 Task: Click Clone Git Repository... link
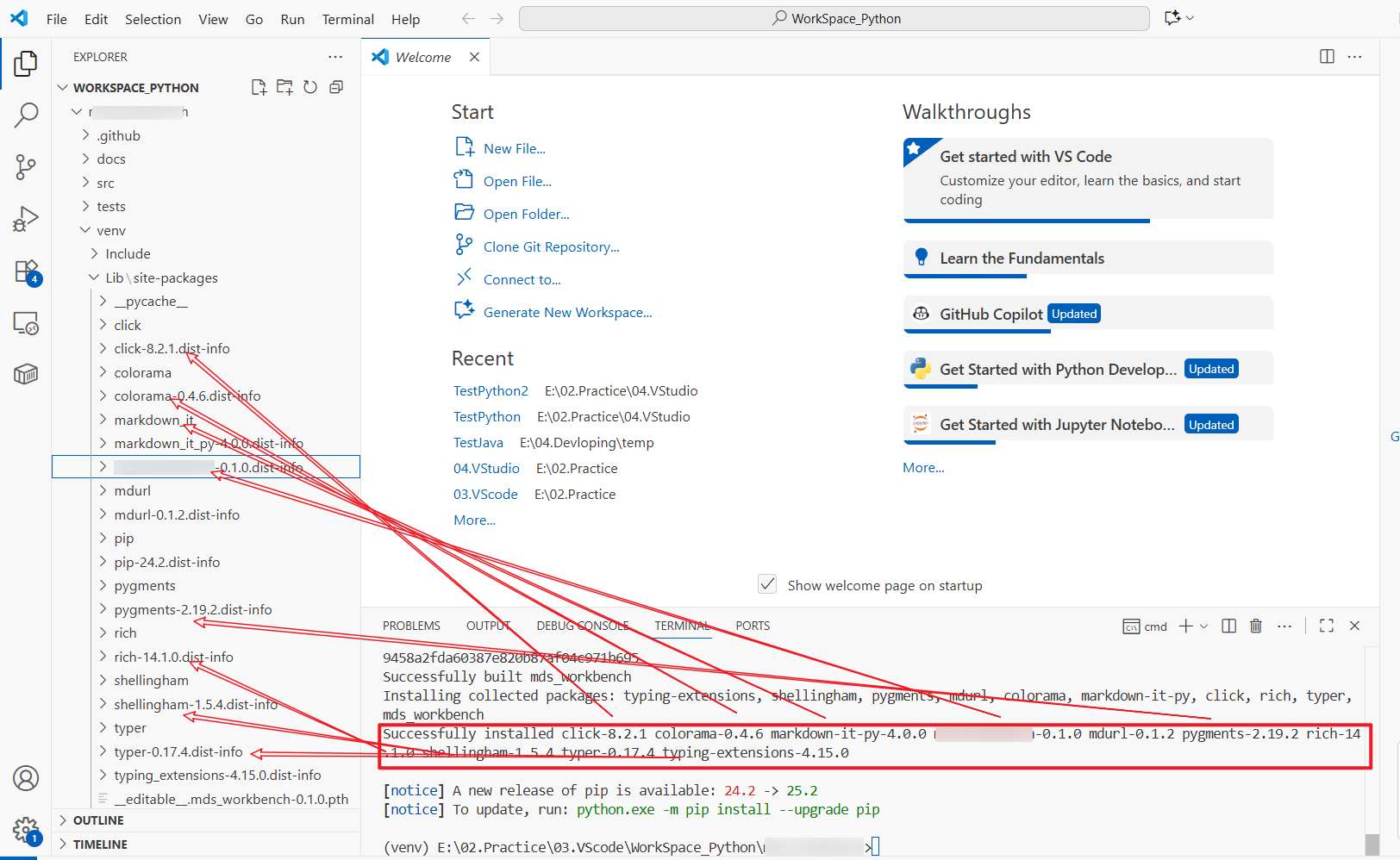click(x=552, y=247)
